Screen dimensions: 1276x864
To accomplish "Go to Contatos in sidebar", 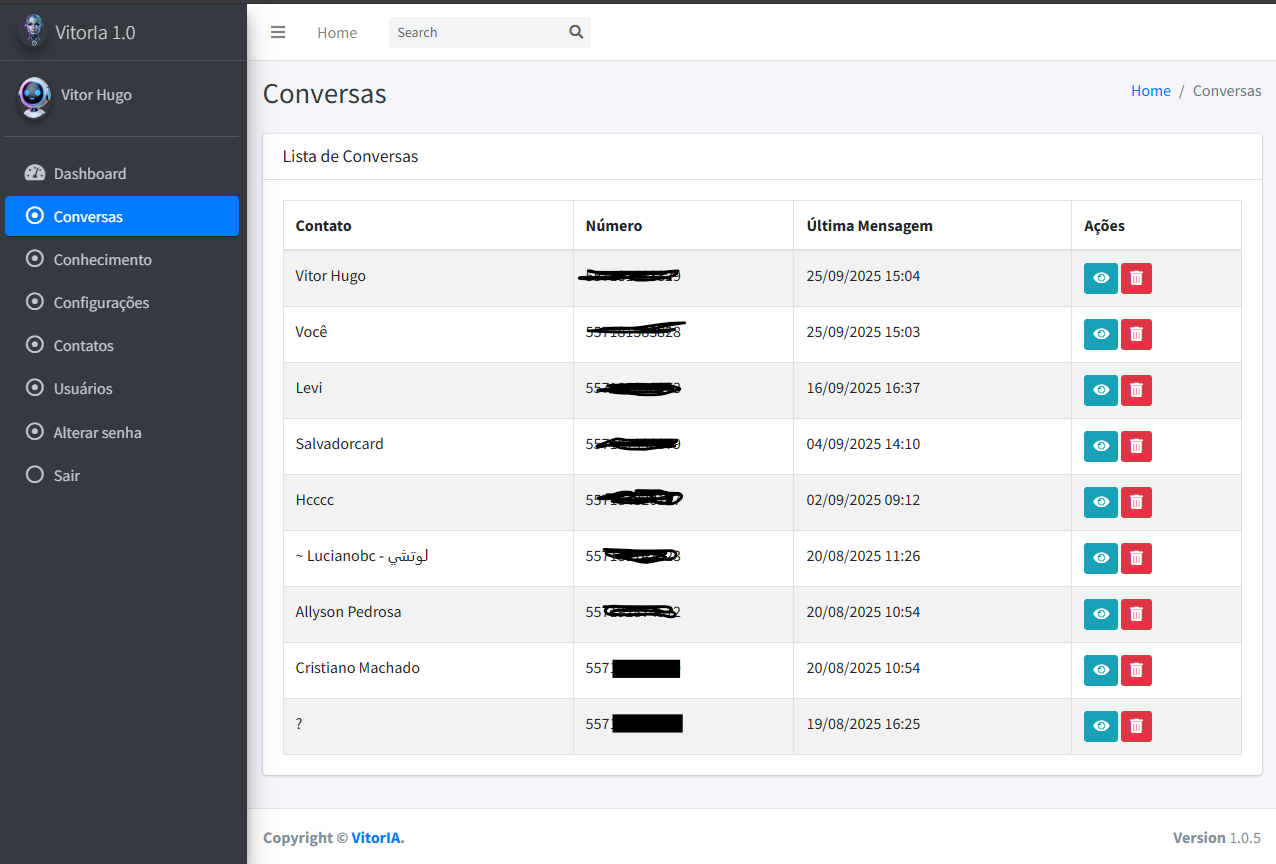I will coord(83,345).
